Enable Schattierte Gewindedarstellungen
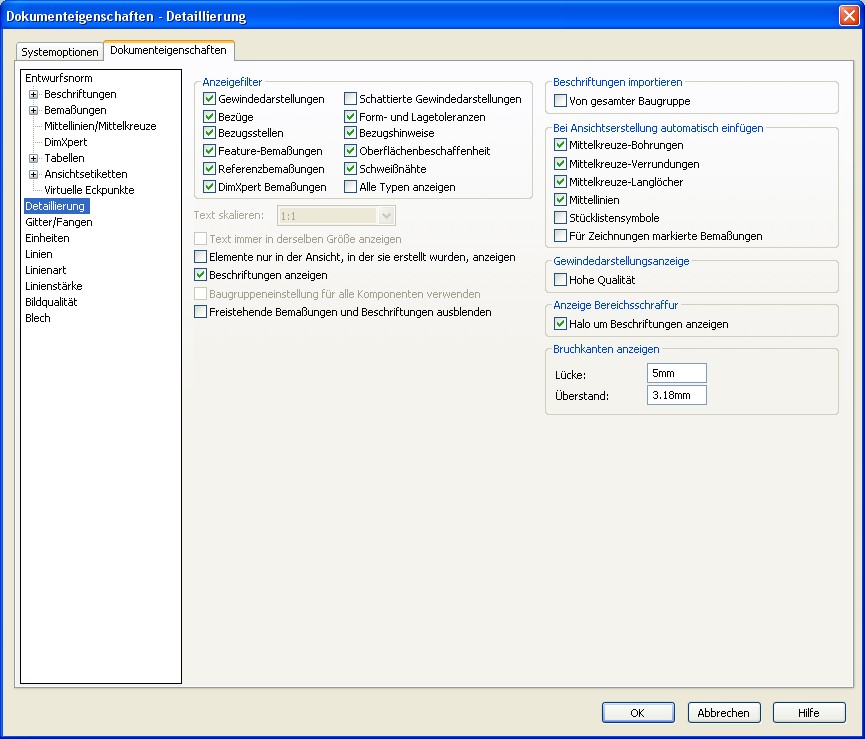Image resolution: width=865 pixels, height=739 pixels. [x=350, y=99]
